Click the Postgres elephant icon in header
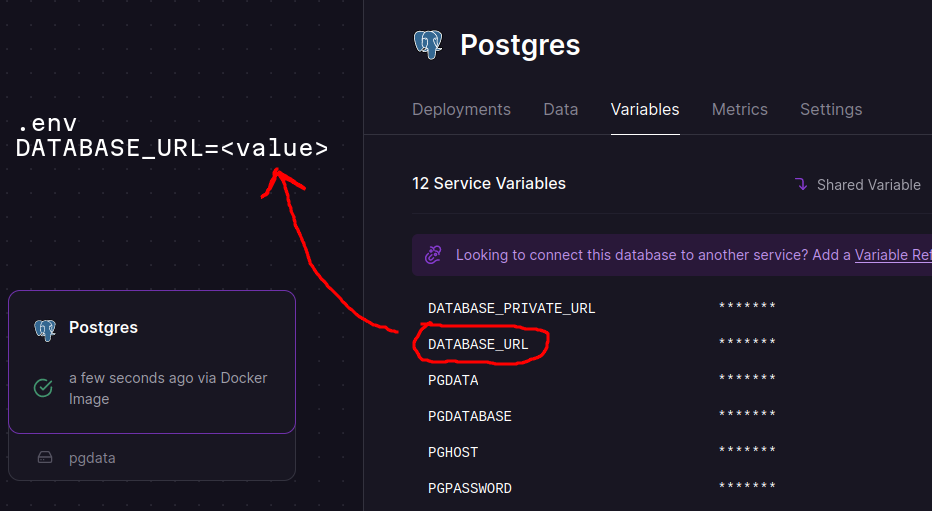The width and height of the screenshot is (932, 511). [428, 45]
